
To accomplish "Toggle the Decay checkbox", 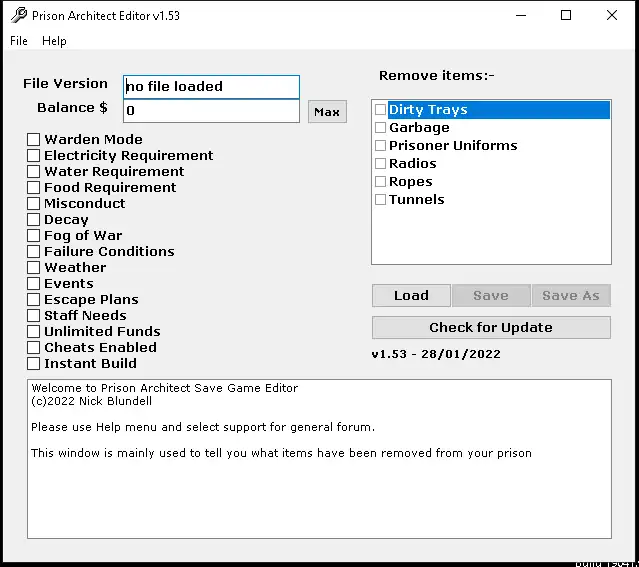I will [x=33, y=219].
